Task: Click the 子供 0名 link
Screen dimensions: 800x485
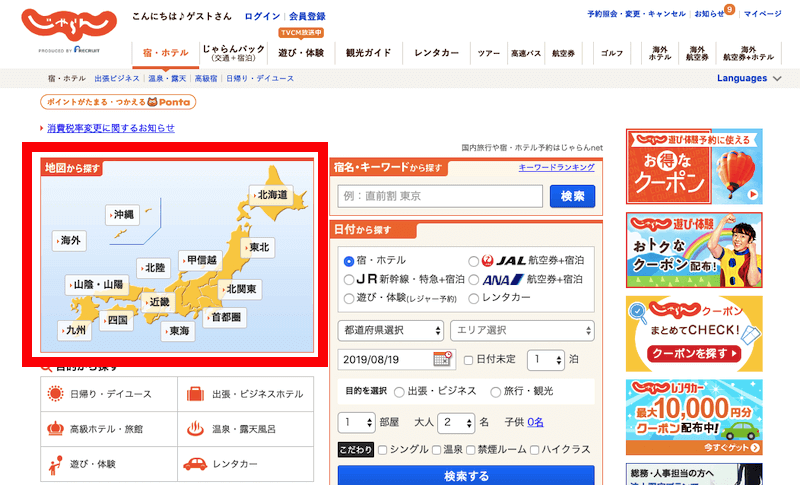Action: click(535, 422)
